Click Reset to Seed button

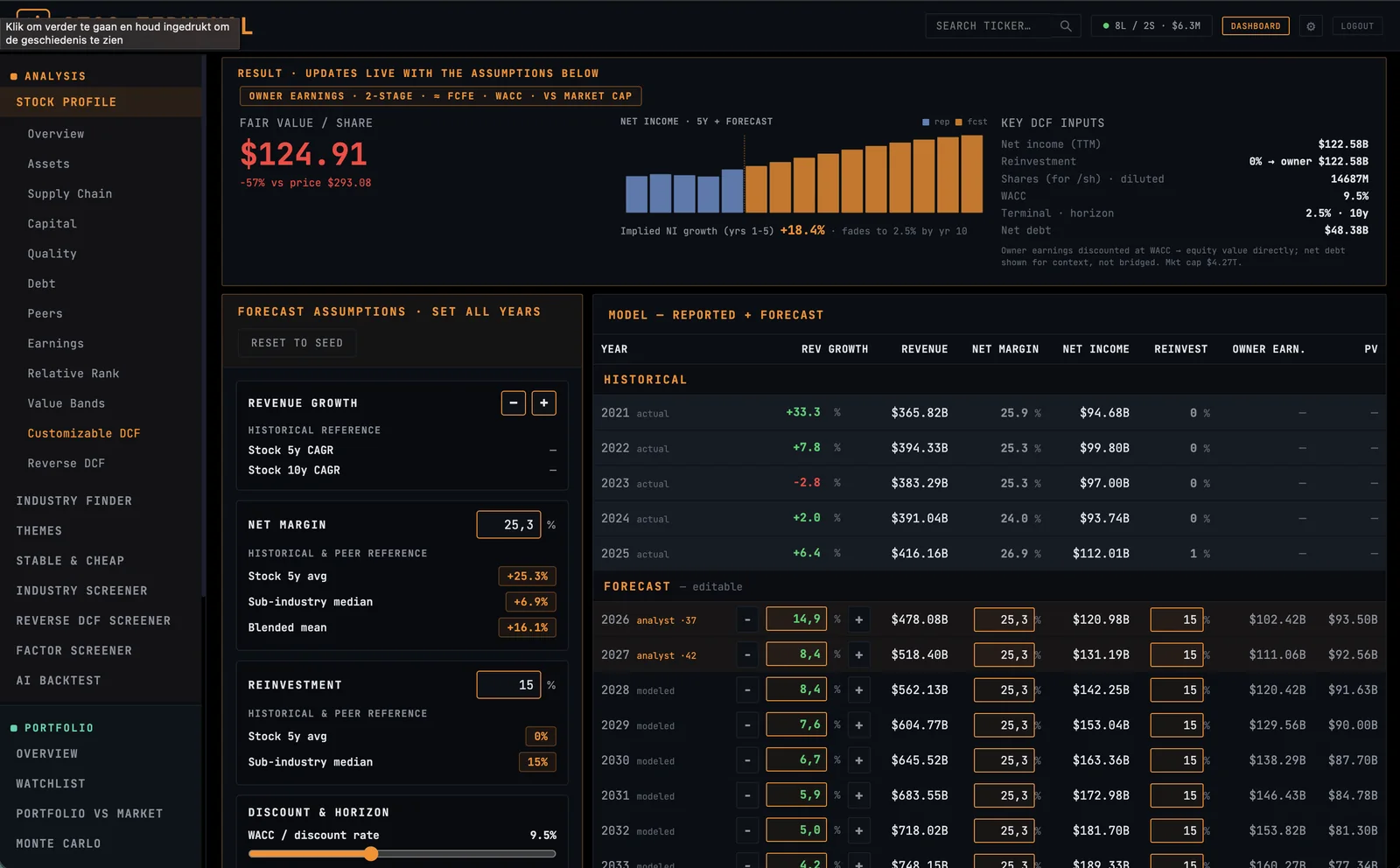point(297,343)
